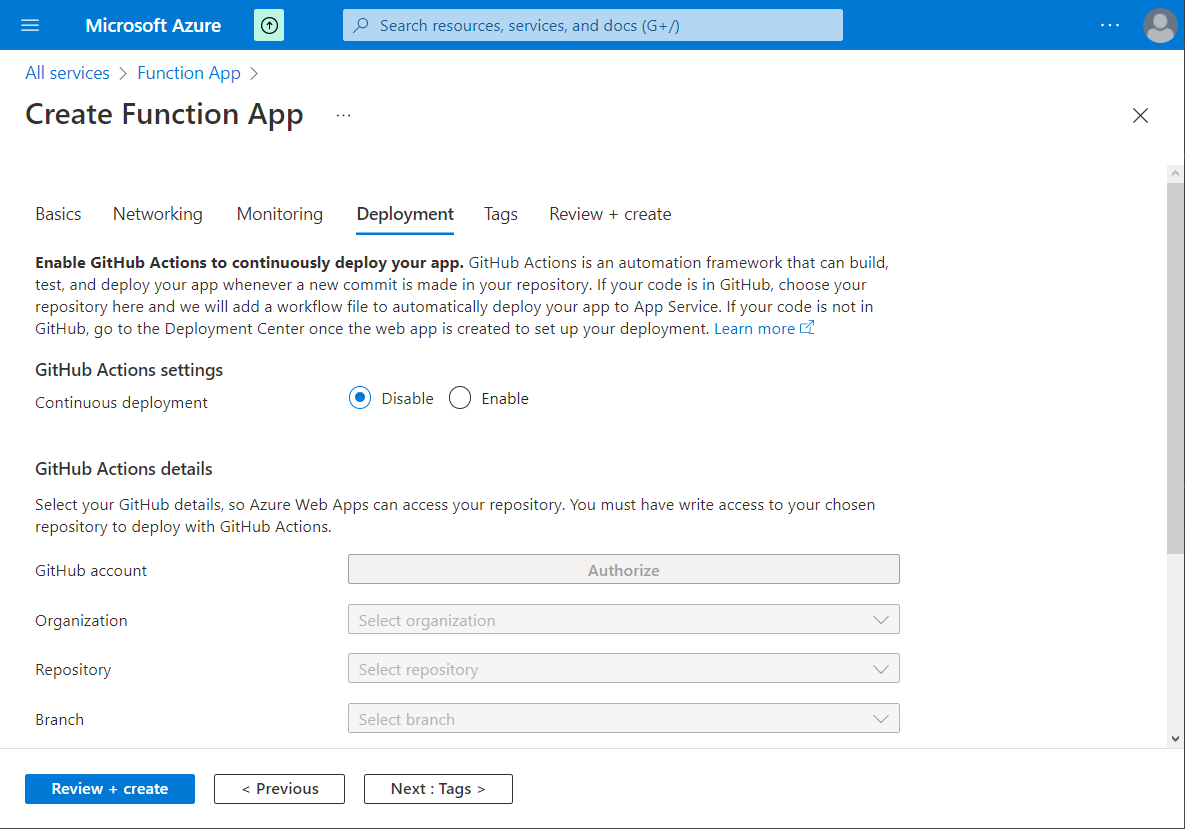Expand the Select branch dropdown
The height and width of the screenshot is (829, 1185).
pyautogui.click(x=623, y=719)
